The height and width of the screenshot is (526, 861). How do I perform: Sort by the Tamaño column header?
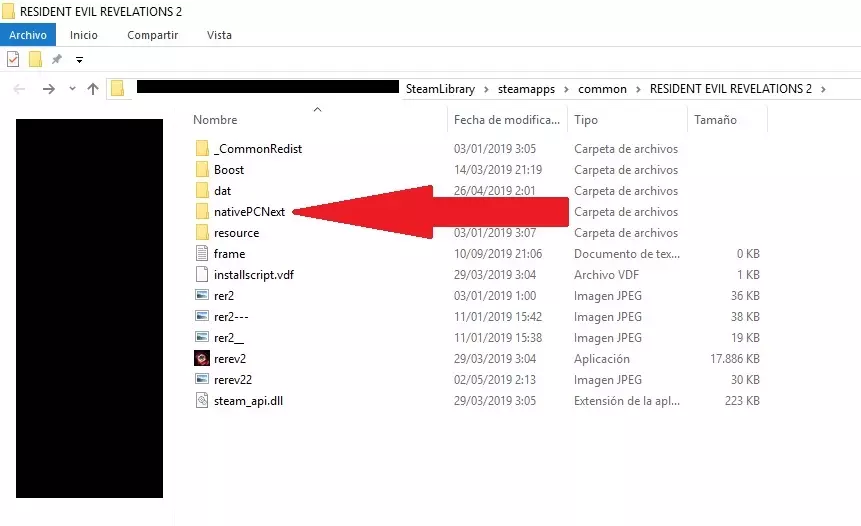[x=715, y=120]
